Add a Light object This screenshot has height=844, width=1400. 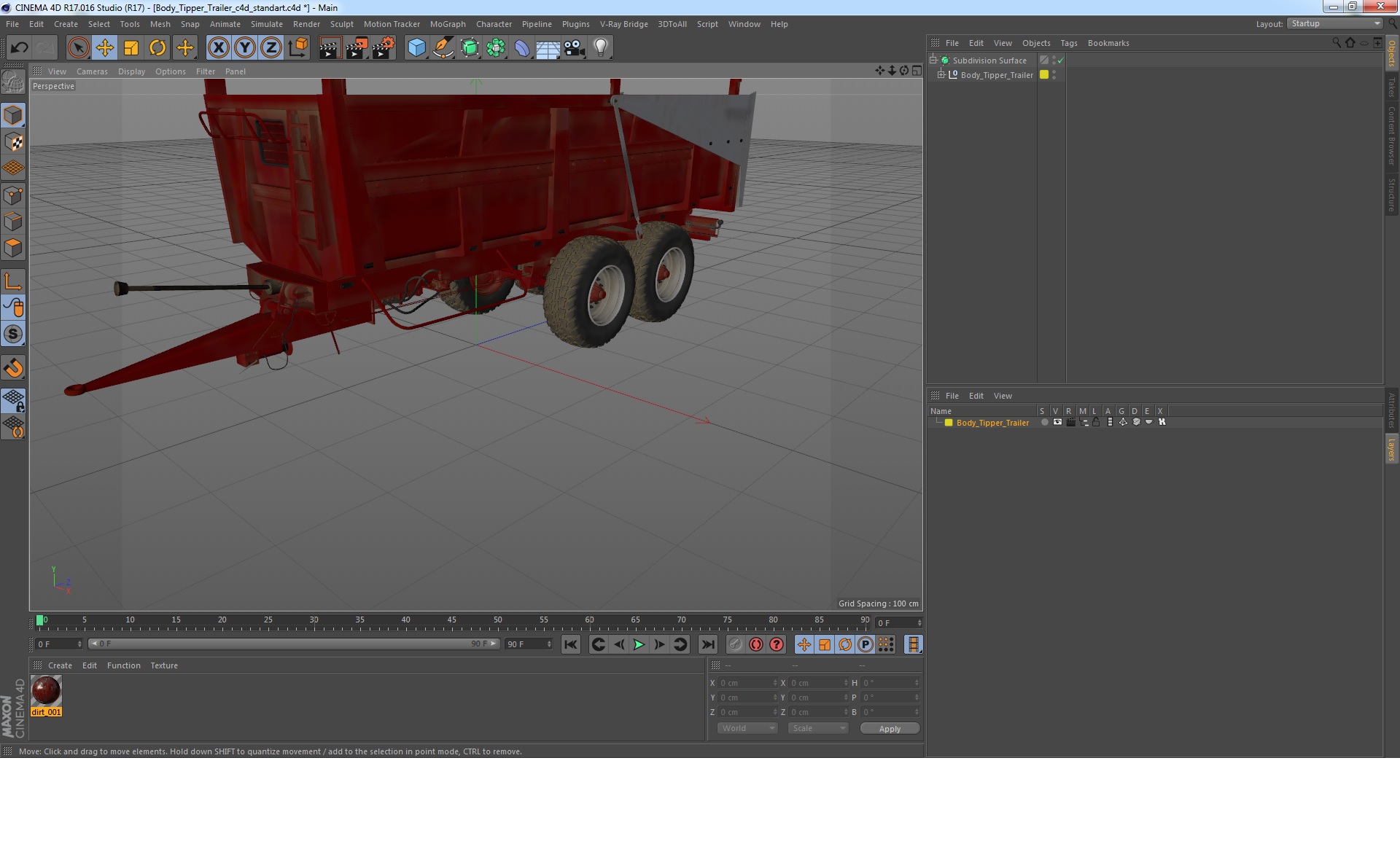[601, 48]
